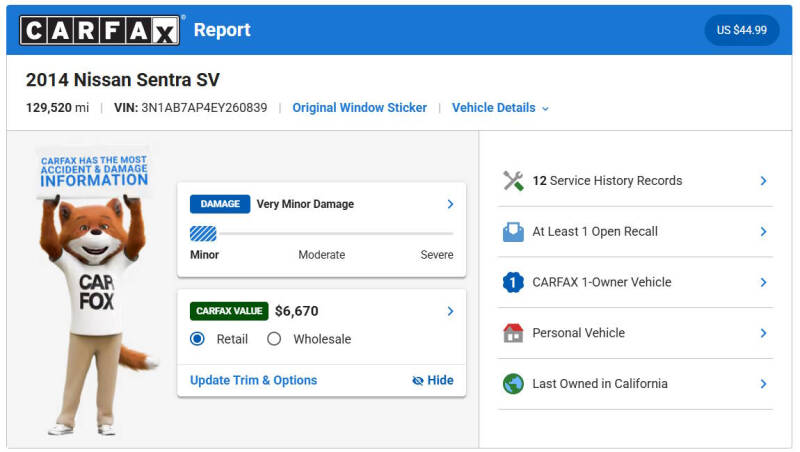The height and width of the screenshot is (452, 800).
Task: Click the damage severity scale bar
Action: tap(321, 234)
